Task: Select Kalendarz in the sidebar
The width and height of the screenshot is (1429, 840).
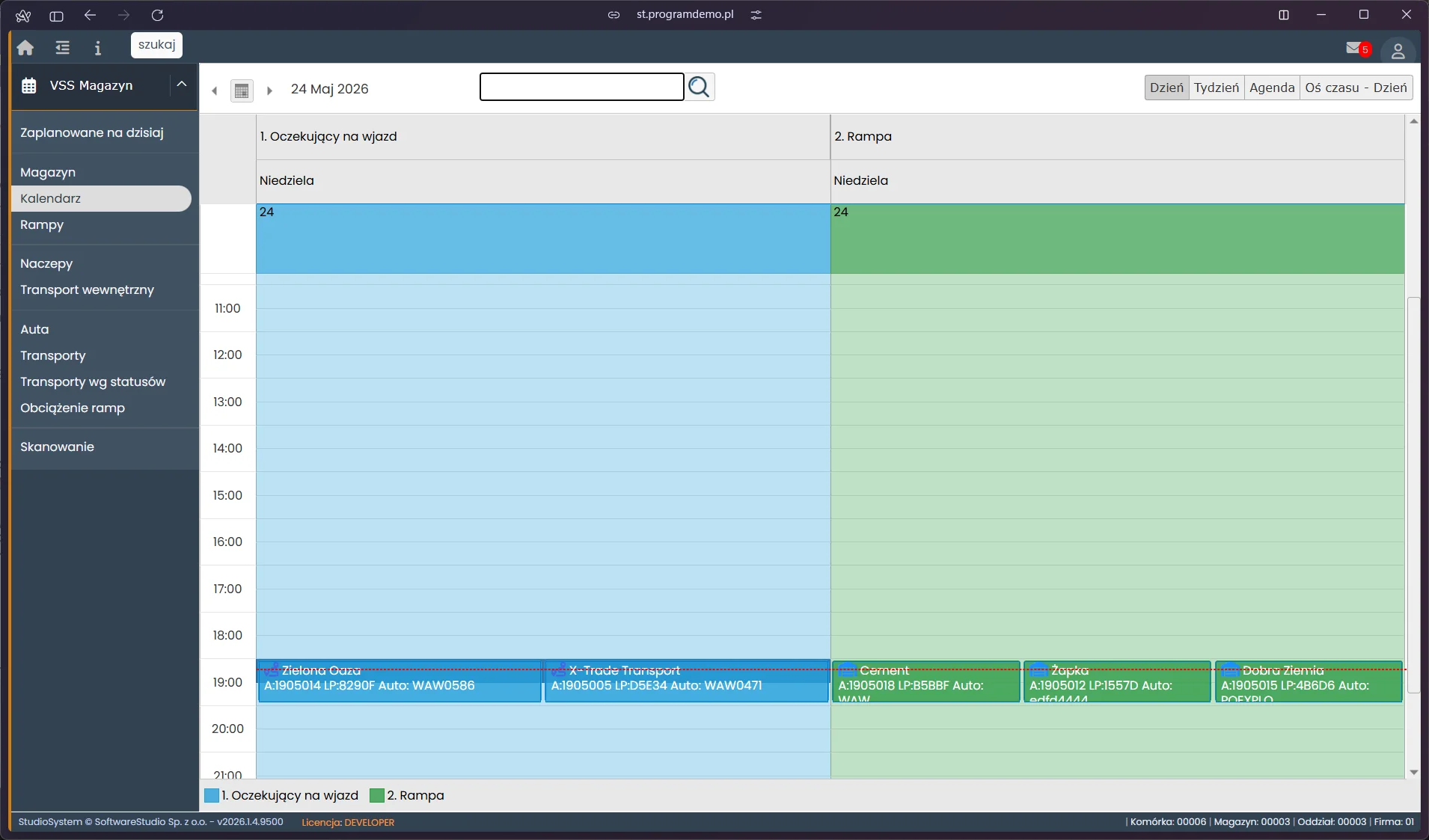Action: (x=101, y=198)
